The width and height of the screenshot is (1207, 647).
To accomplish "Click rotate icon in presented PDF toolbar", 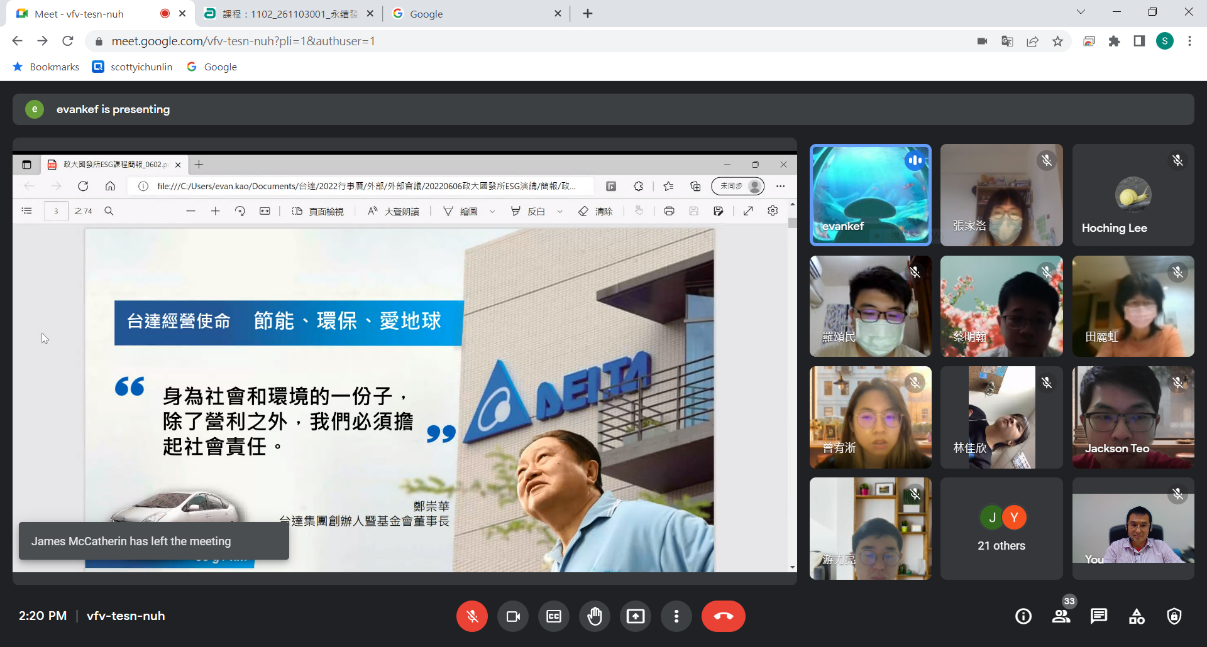I will (240, 211).
